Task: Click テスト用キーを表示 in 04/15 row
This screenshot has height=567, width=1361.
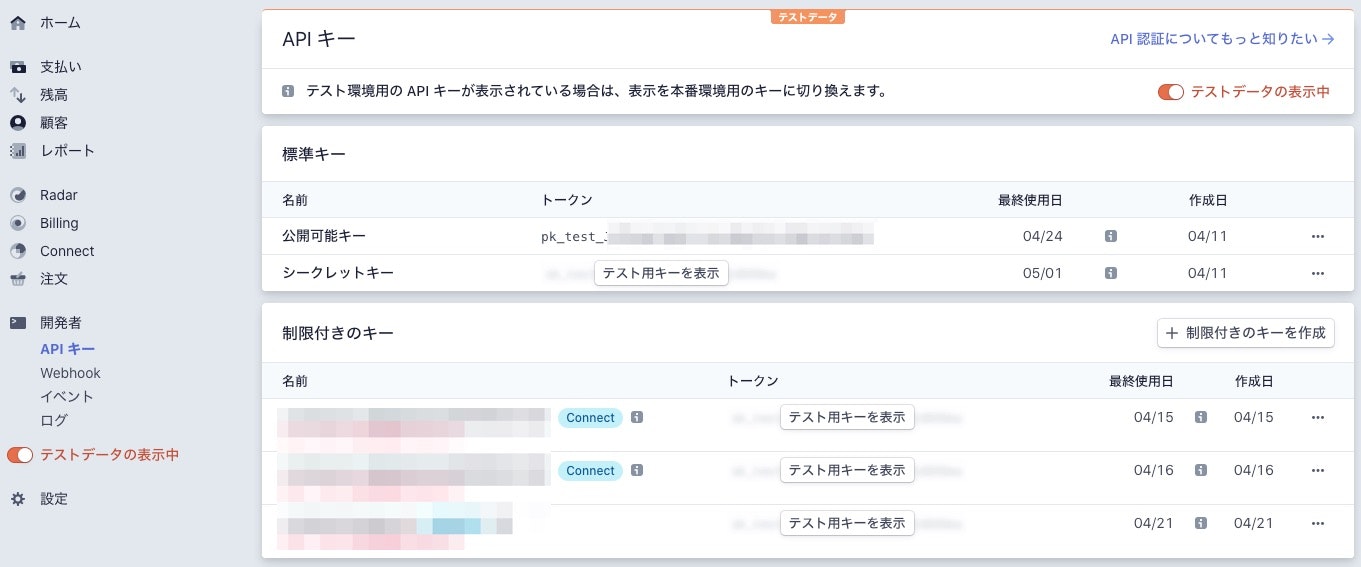Action: 847,418
